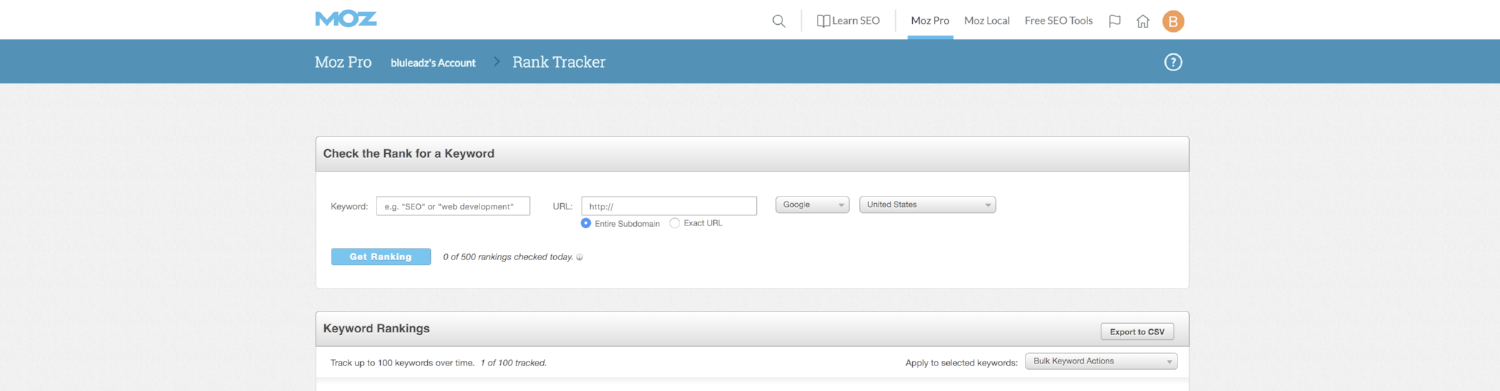Click the 'Keyword Rankings' heading
Image resolution: width=1500 pixels, height=391 pixels.
[x=376, y=328]
